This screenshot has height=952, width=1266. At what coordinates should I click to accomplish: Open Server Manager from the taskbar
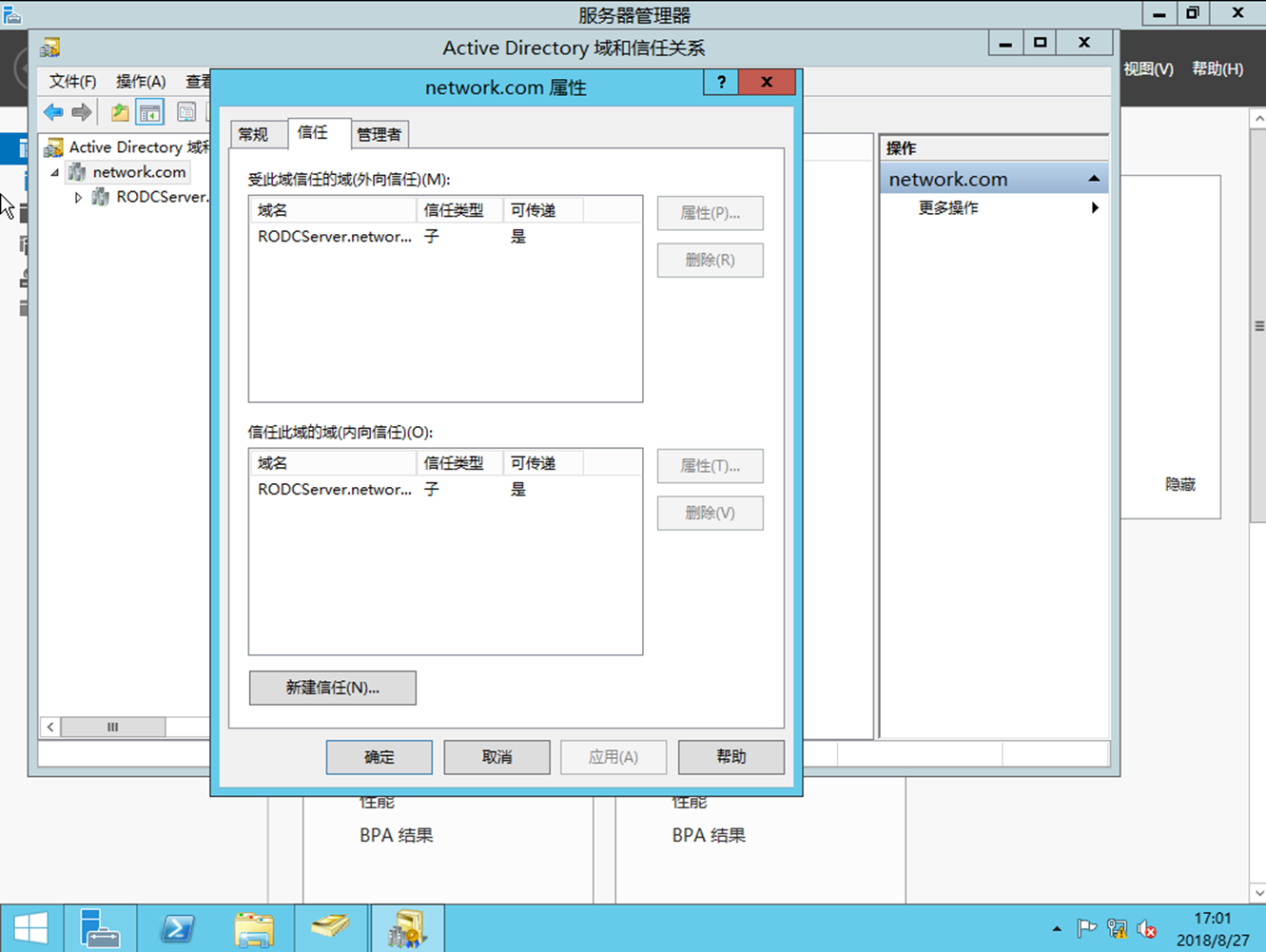pos(100,928)
